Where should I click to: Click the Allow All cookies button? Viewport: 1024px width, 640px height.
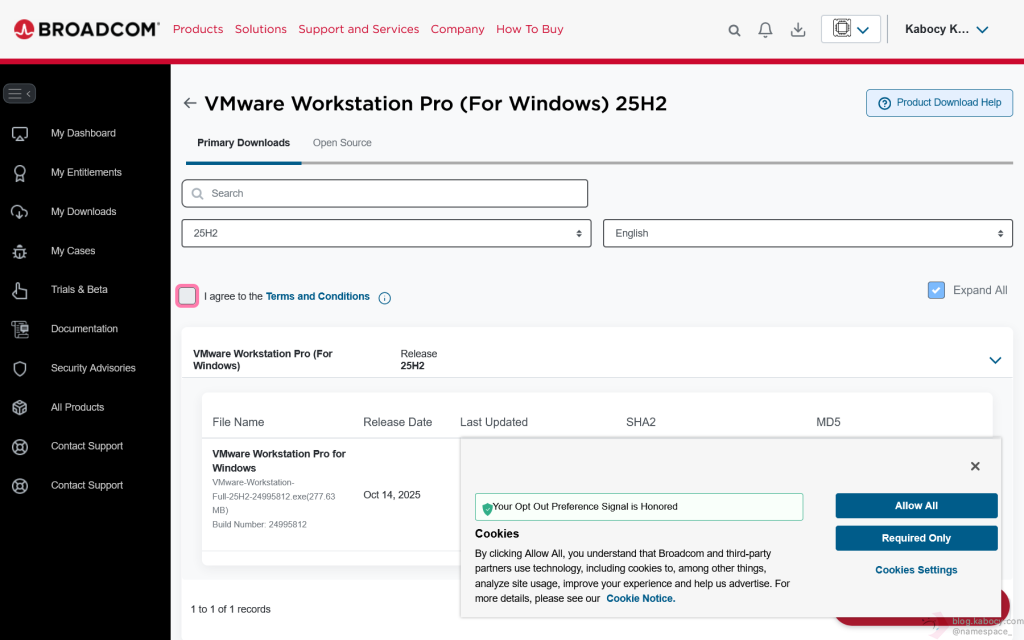[x=916, y=506]
